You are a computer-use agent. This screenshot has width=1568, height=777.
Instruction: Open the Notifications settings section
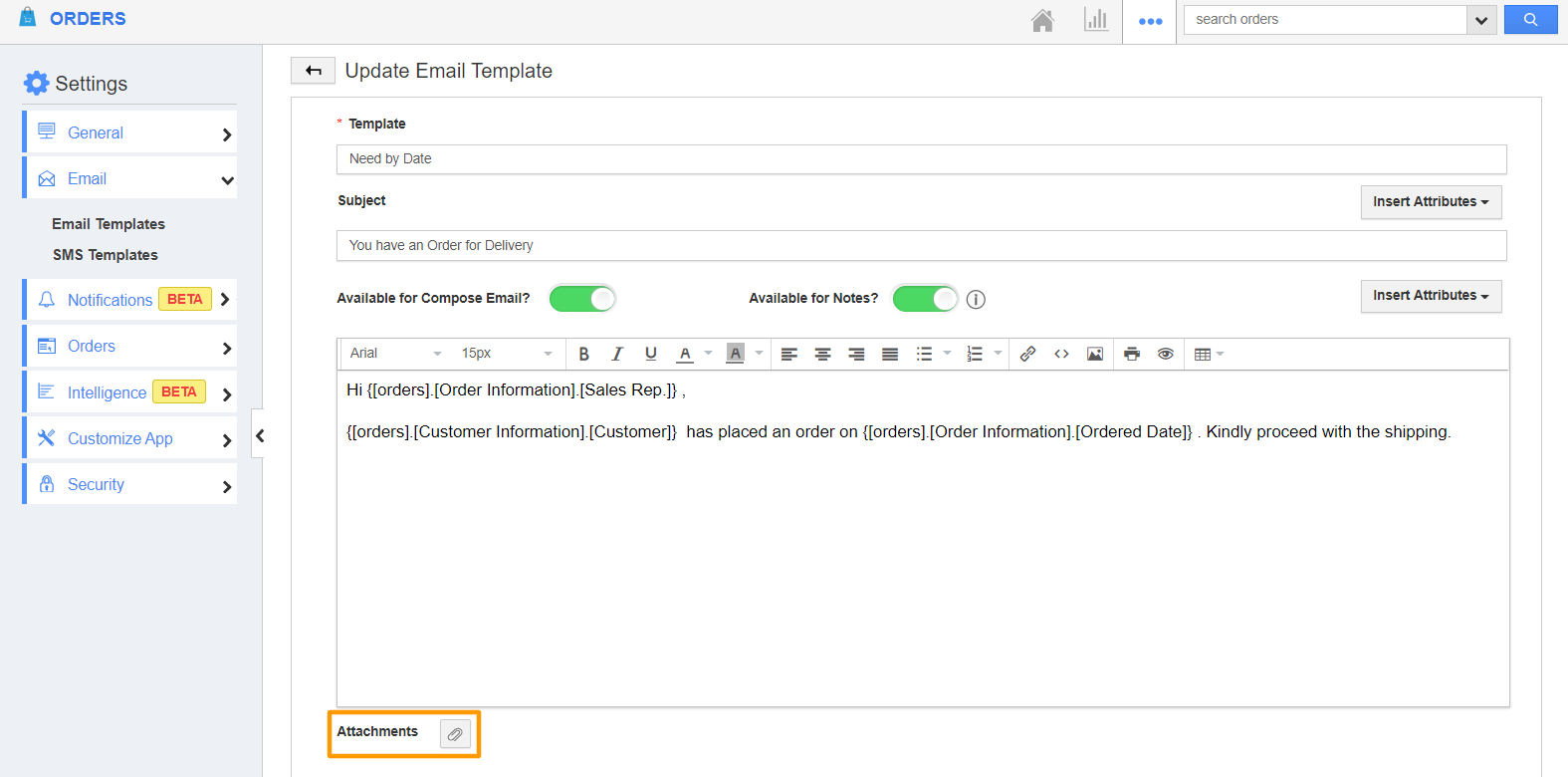click(130, 300)
